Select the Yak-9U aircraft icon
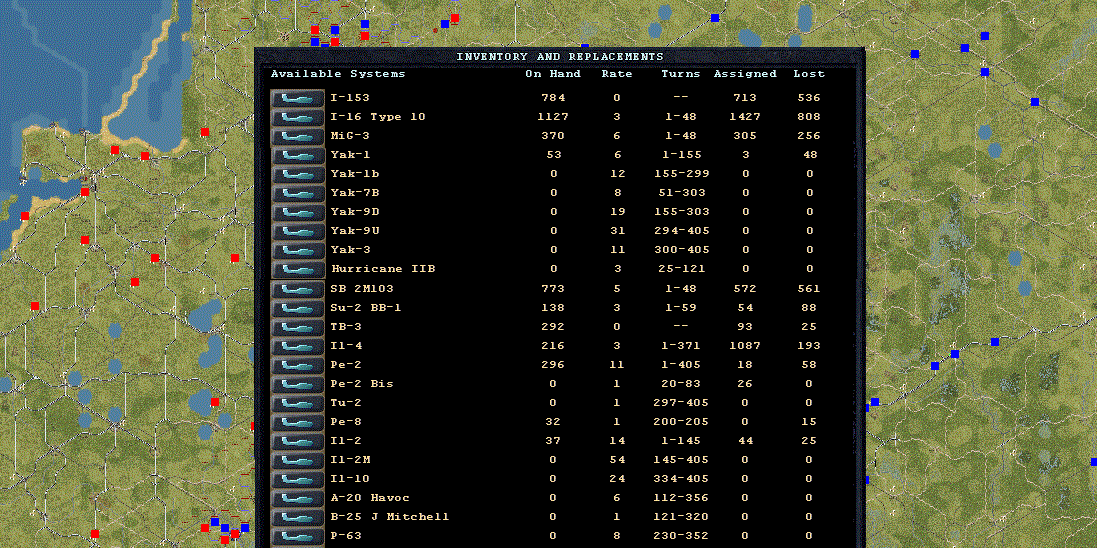The image size is (1097, 548). point(298,231)
